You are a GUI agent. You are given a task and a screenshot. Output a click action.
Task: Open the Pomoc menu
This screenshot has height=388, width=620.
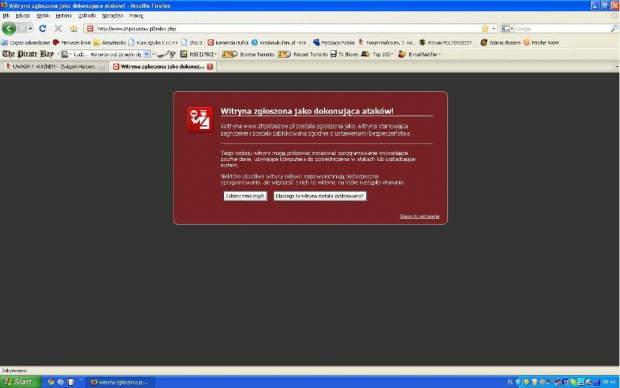(136, 16)
